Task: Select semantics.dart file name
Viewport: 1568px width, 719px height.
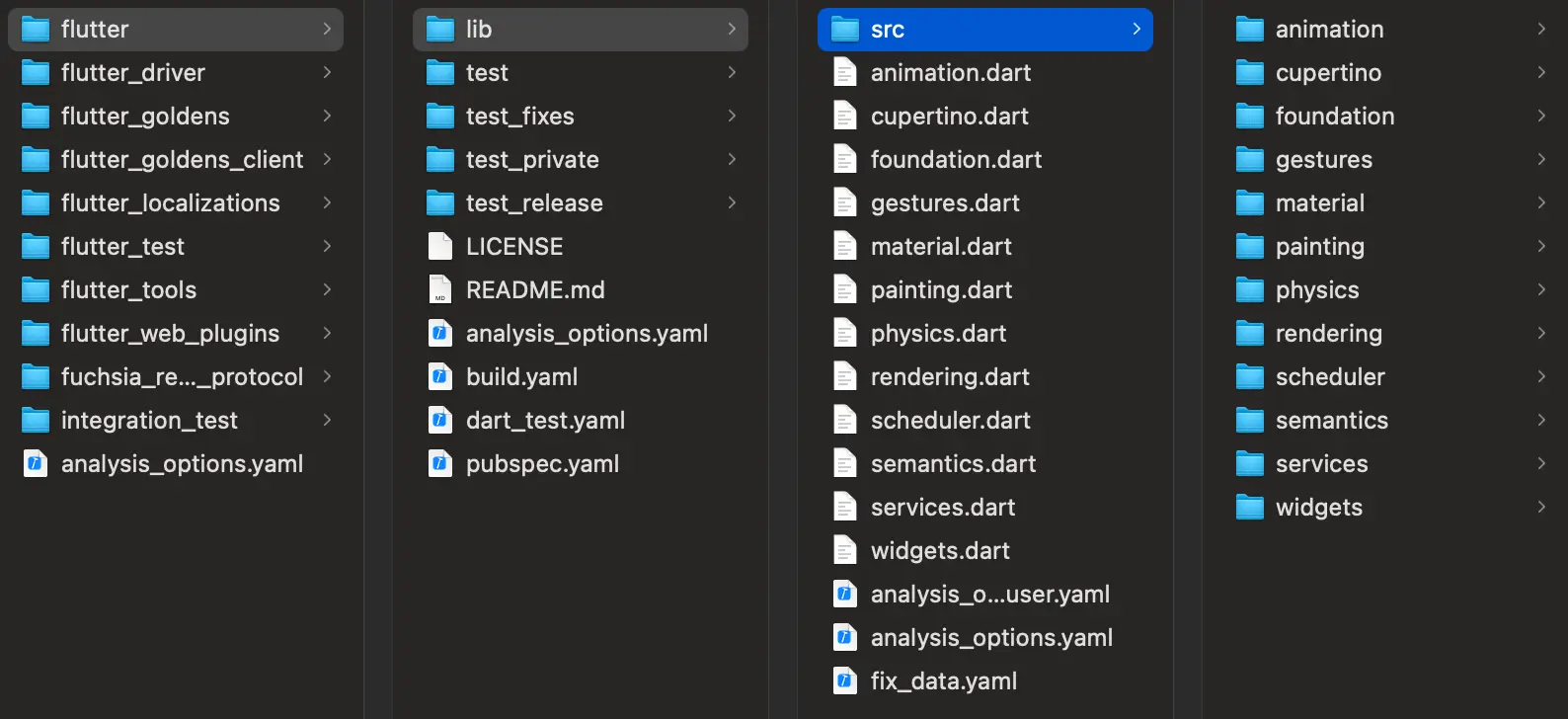Action: (953, 464)
